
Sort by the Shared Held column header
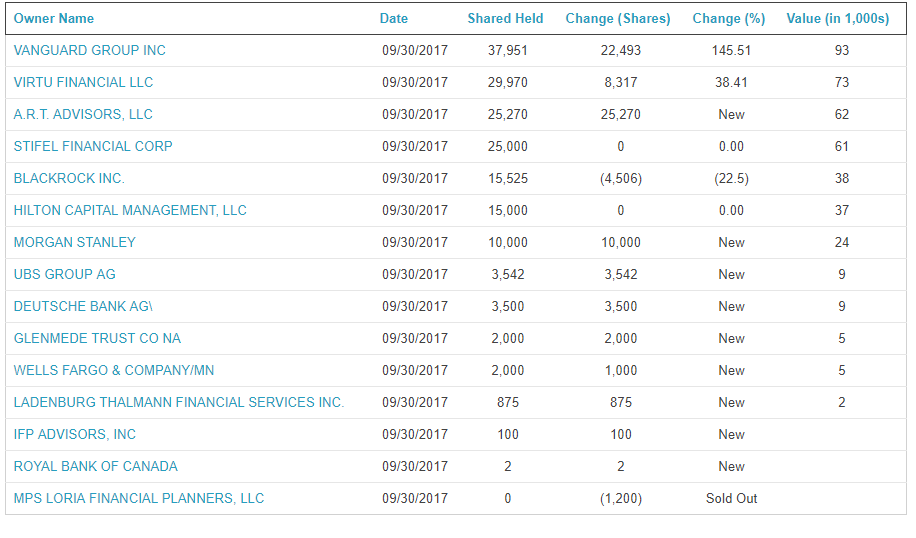[505, 18]
